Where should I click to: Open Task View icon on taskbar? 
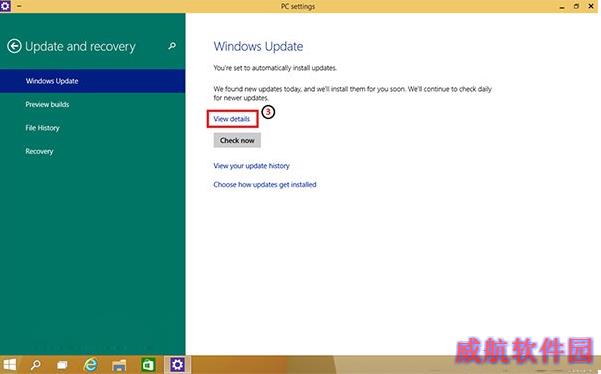coord(62,364)
